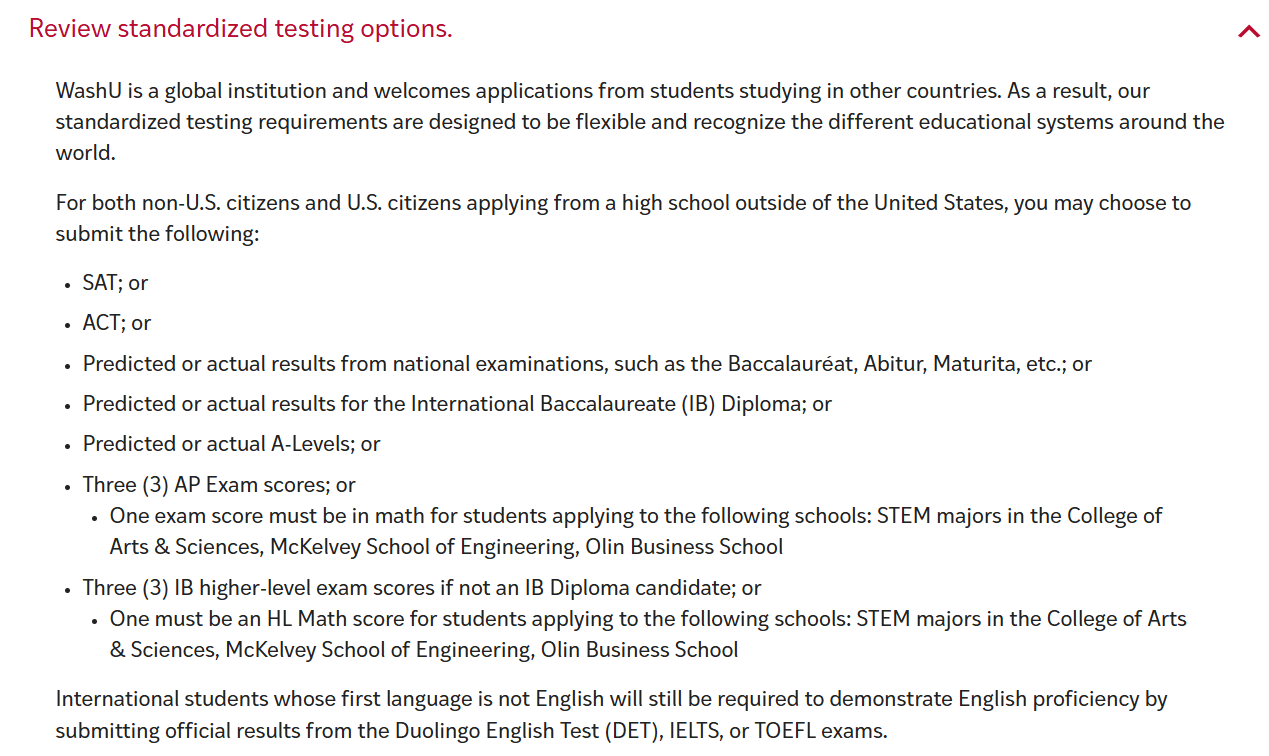Click the "For both non-U.S. citizens" paragraph
Image resolution: width=1269 pixels, height=756 pixels.
coord(623,218)
